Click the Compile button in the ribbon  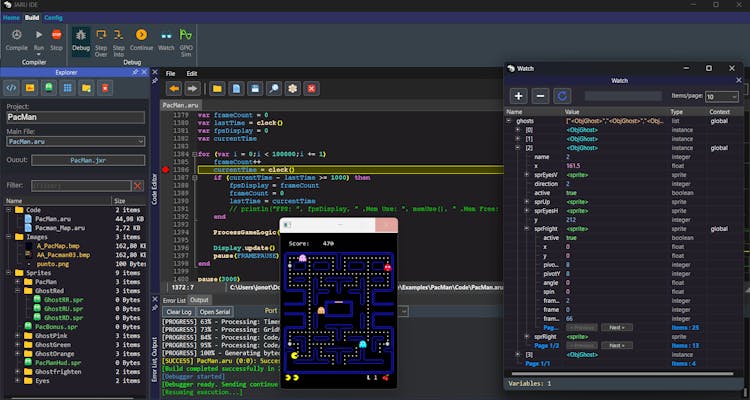tap(17, 39)
